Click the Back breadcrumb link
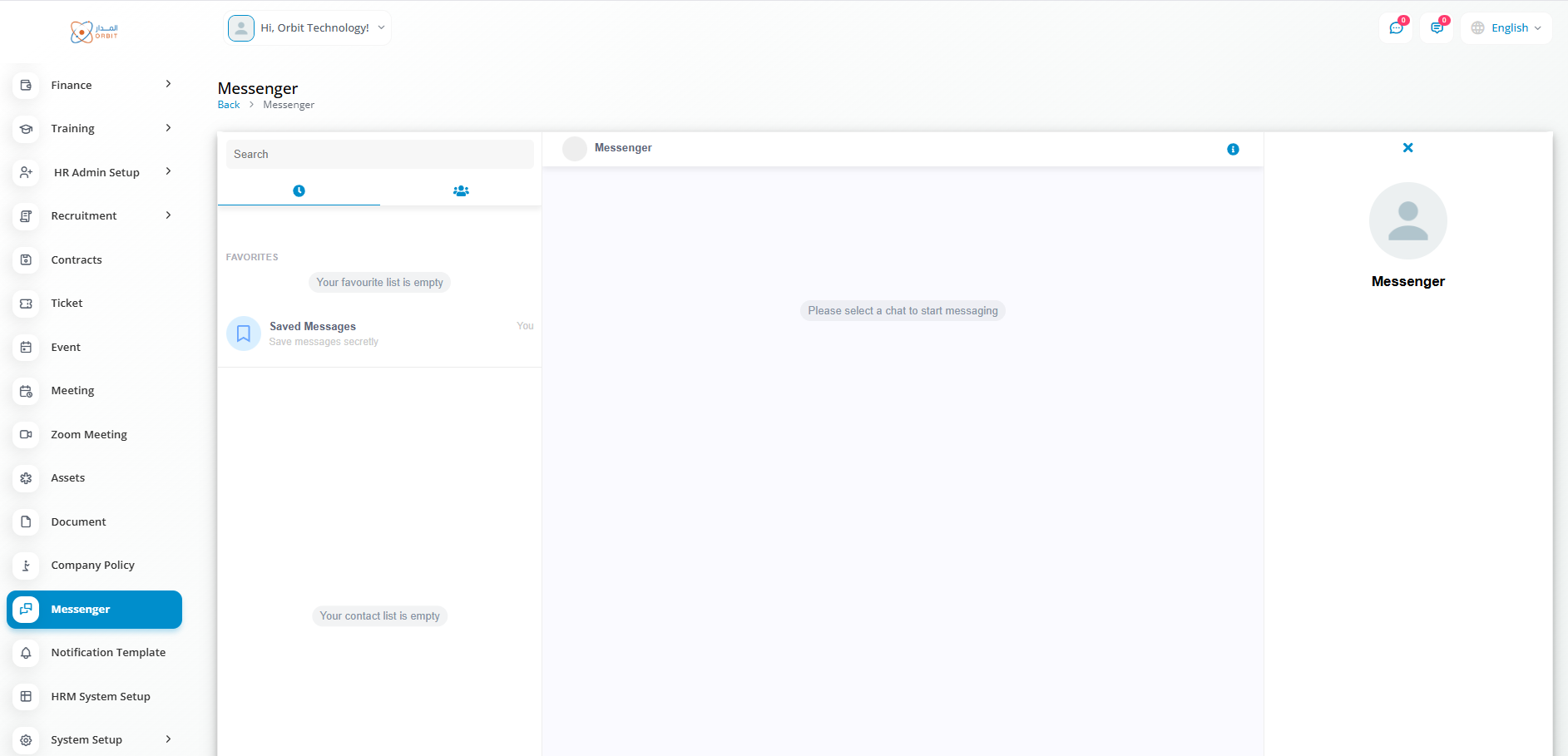This screenshot has width=1568, height=756. click(228, 105)
